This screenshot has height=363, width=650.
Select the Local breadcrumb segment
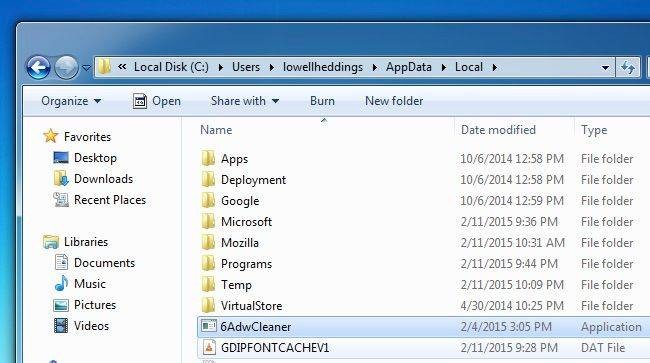tap(469, 67)
